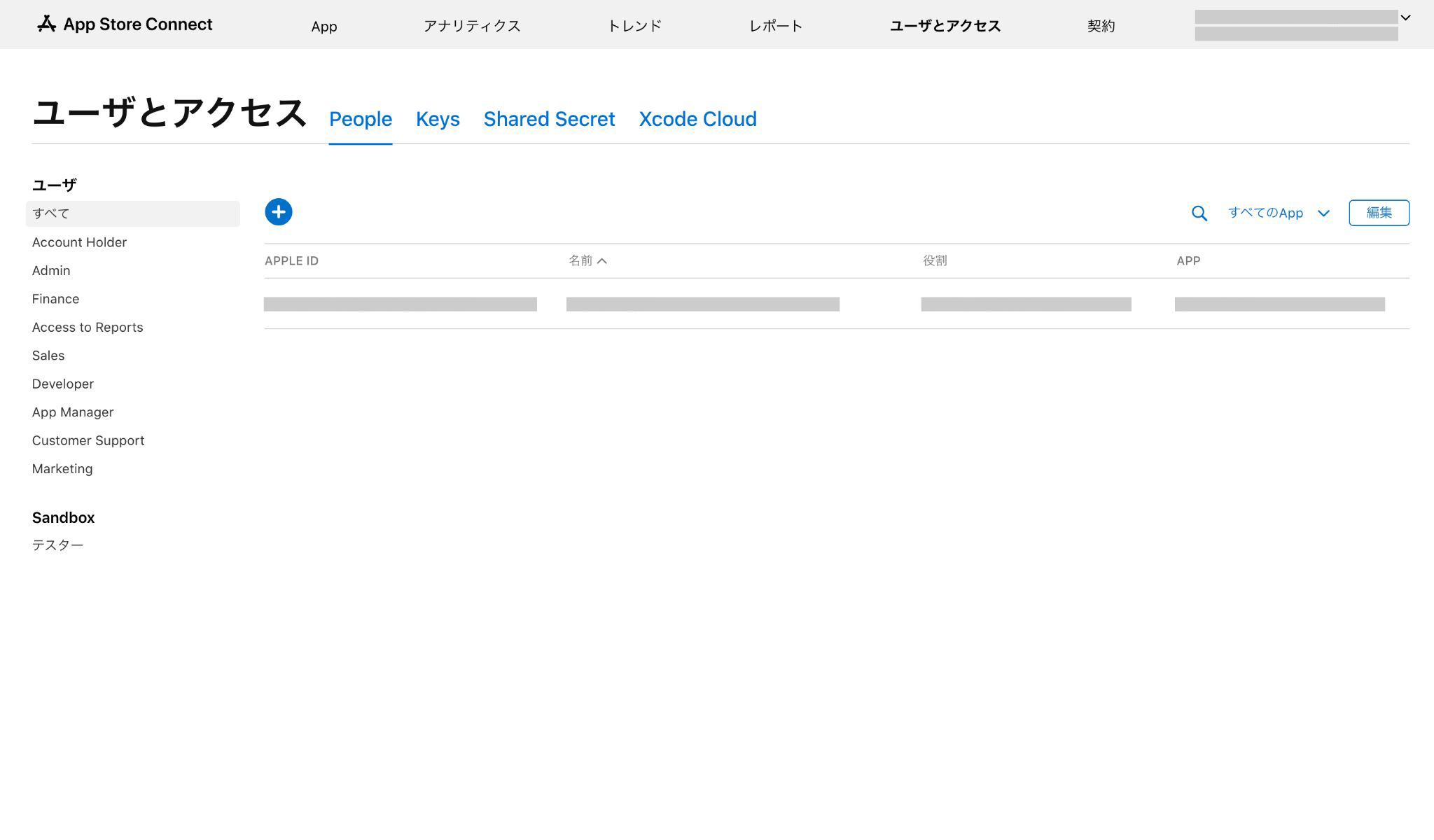This screenshot has width=1434, height=840.
Task: Open the すべてのApp filter dropdown
Action: click(x=1278, y=213)
